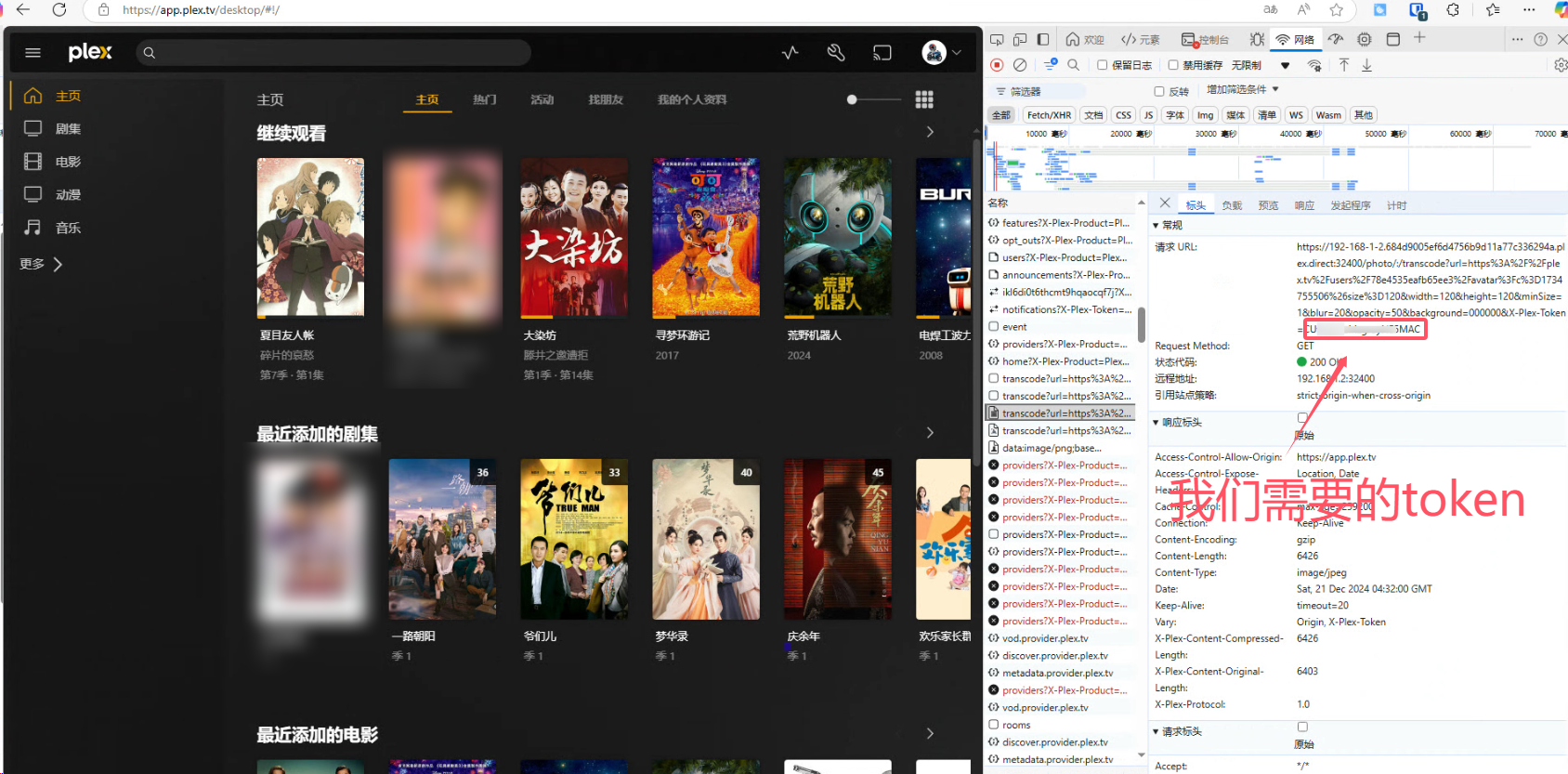Filter requests by WS type
This screenshot has width=1568, height=774.
(x=1296, y=115)
